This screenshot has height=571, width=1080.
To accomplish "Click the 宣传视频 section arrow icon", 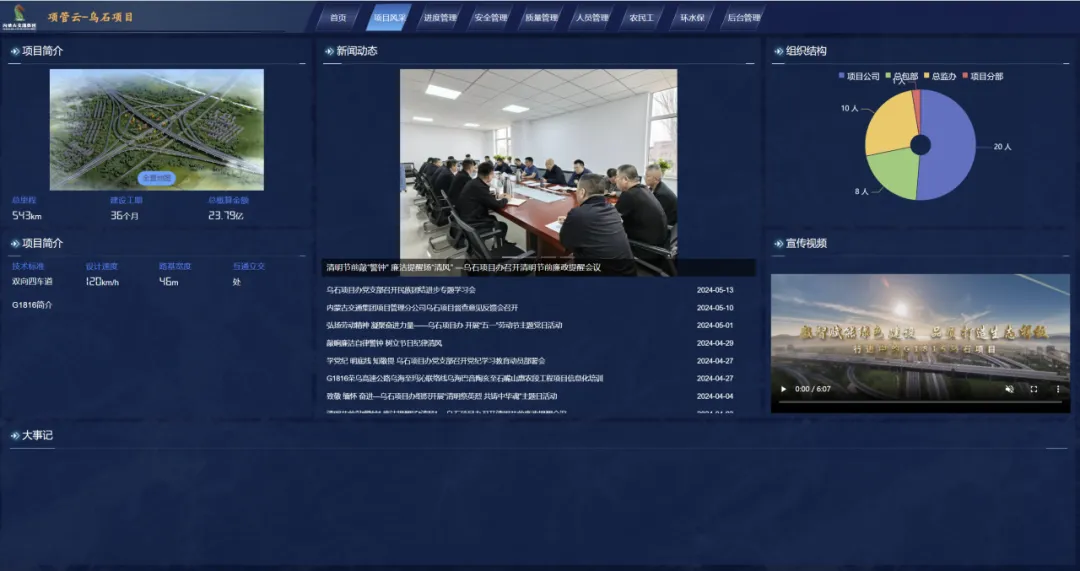I will pos(779,243).
